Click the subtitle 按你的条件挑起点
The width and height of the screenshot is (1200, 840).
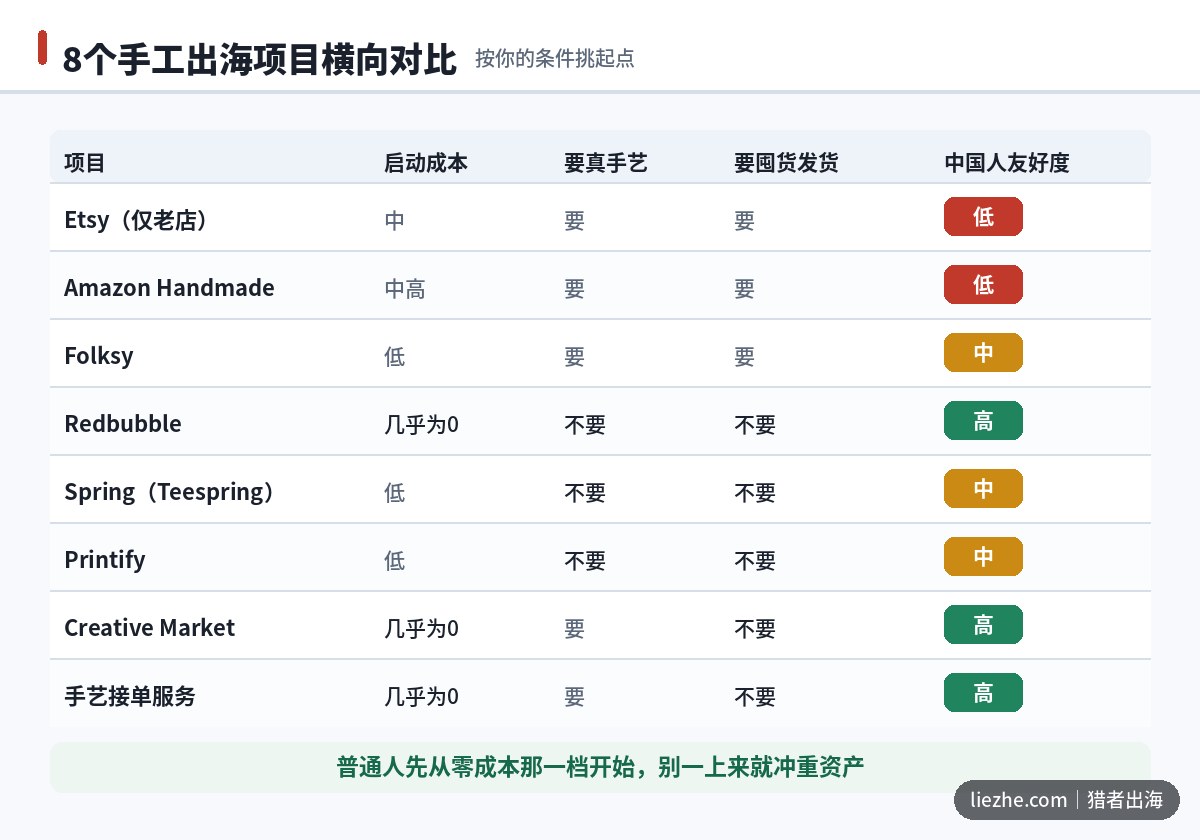pos(555,58)
